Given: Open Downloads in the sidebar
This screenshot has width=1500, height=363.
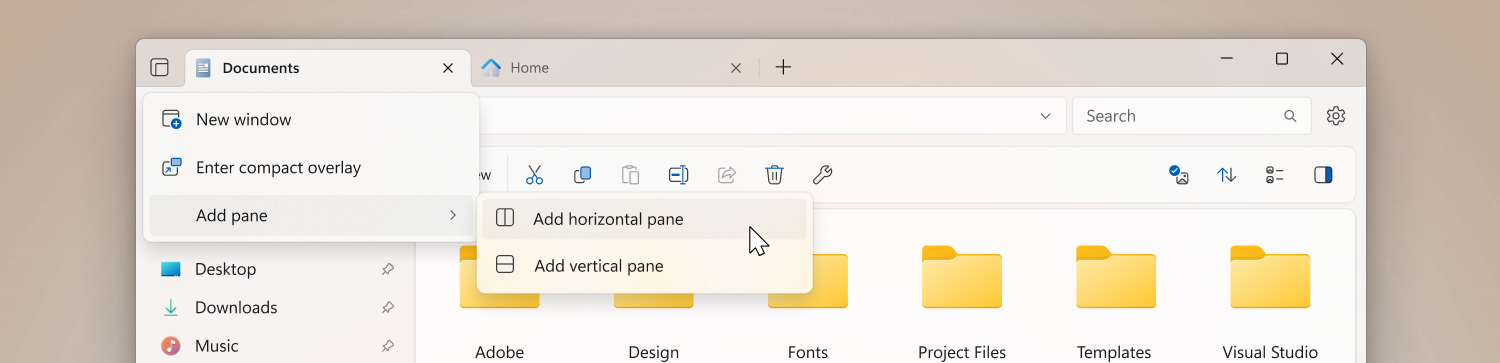Looking at the screenshot, I should (236, 308).
